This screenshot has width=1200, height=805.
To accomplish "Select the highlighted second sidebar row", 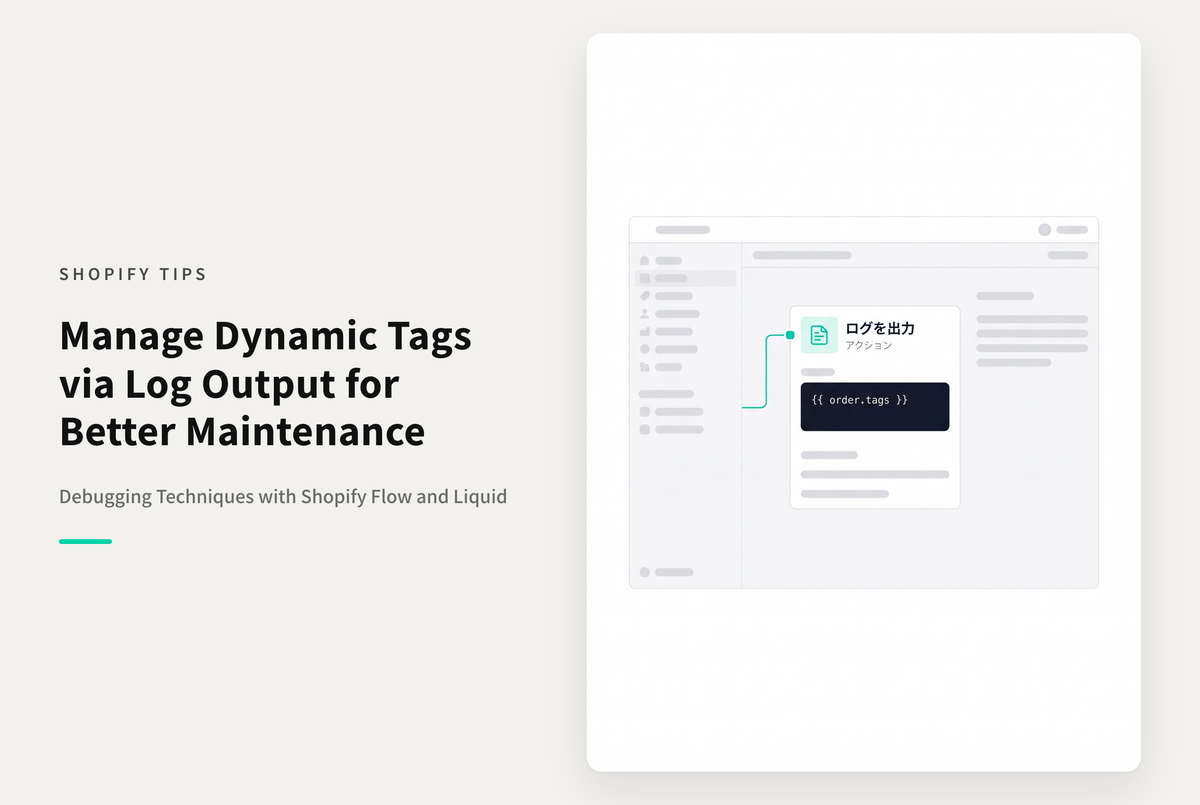I will click(685, 279).
